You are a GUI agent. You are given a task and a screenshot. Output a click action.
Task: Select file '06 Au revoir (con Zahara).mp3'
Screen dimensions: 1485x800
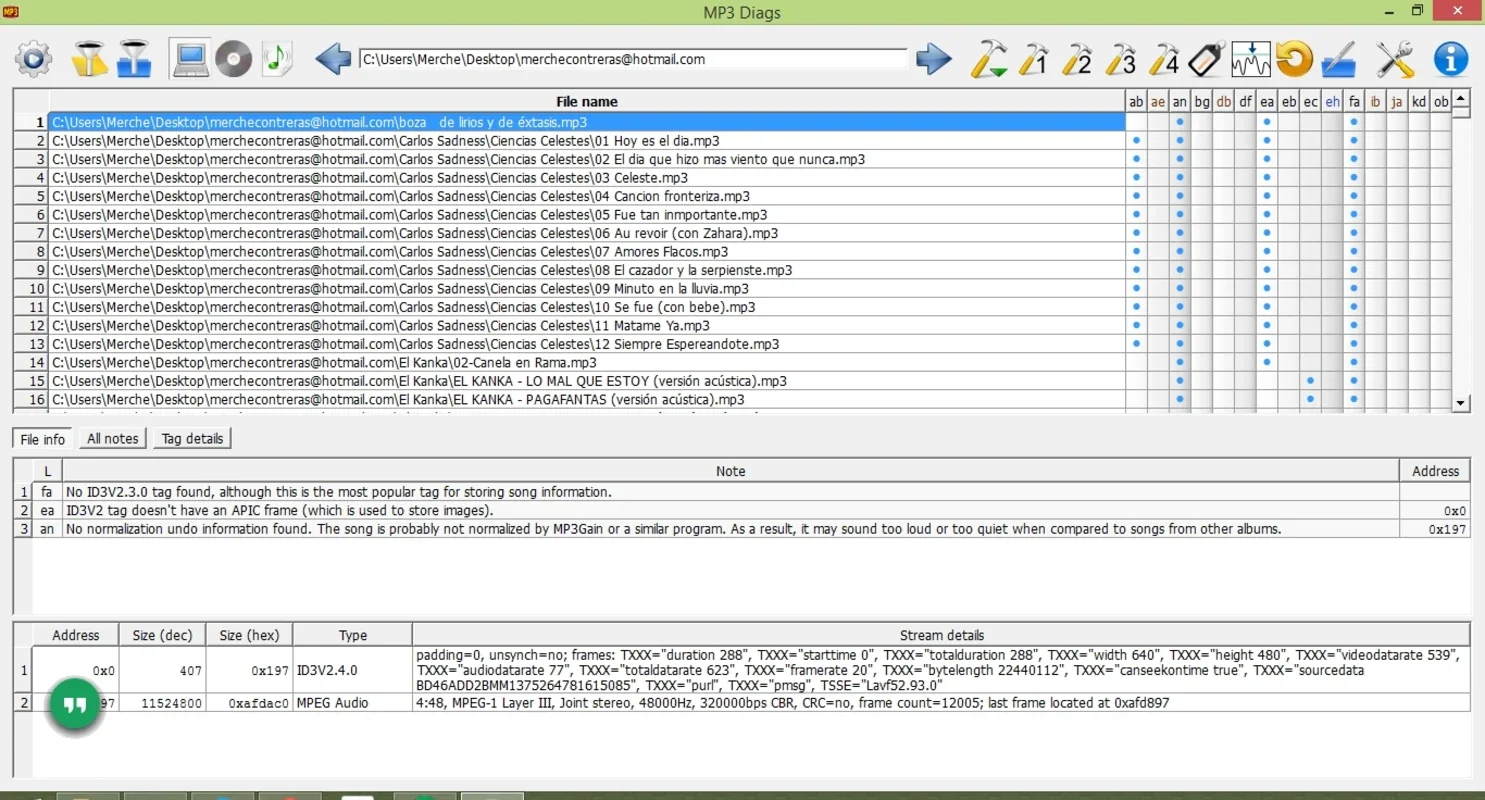coord(587,233)
